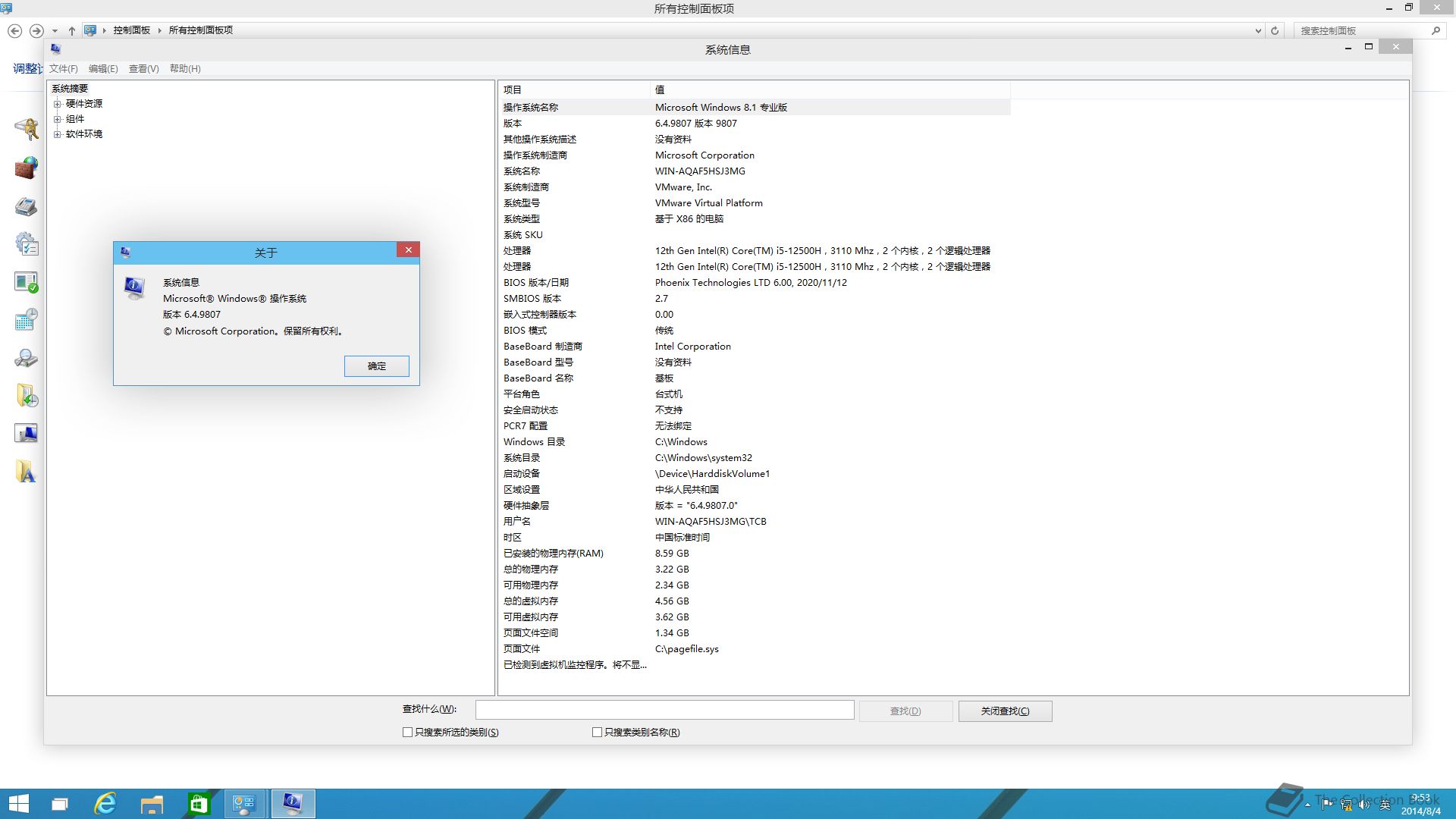1456x819 pixels.
Task: Click the VMware Virtual Platform value
Action: click(709, 203)
